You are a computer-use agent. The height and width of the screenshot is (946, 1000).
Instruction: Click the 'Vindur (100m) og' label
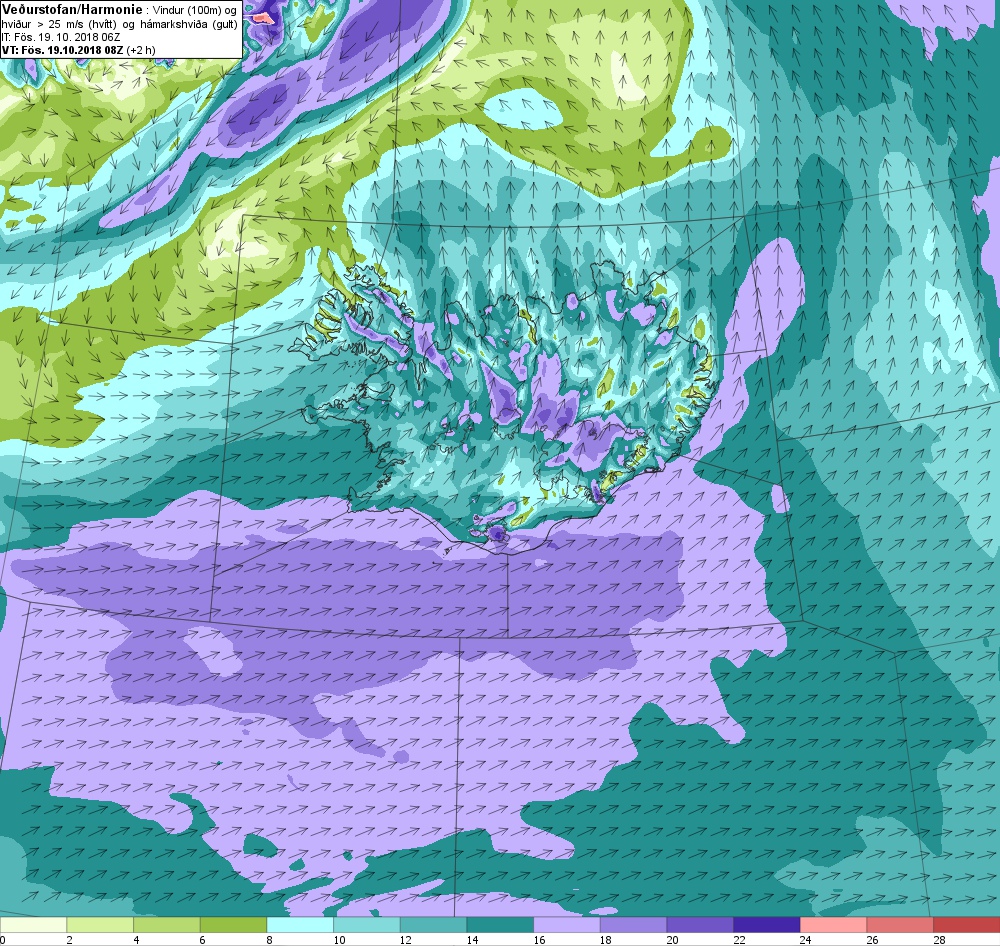pos(195,11)
